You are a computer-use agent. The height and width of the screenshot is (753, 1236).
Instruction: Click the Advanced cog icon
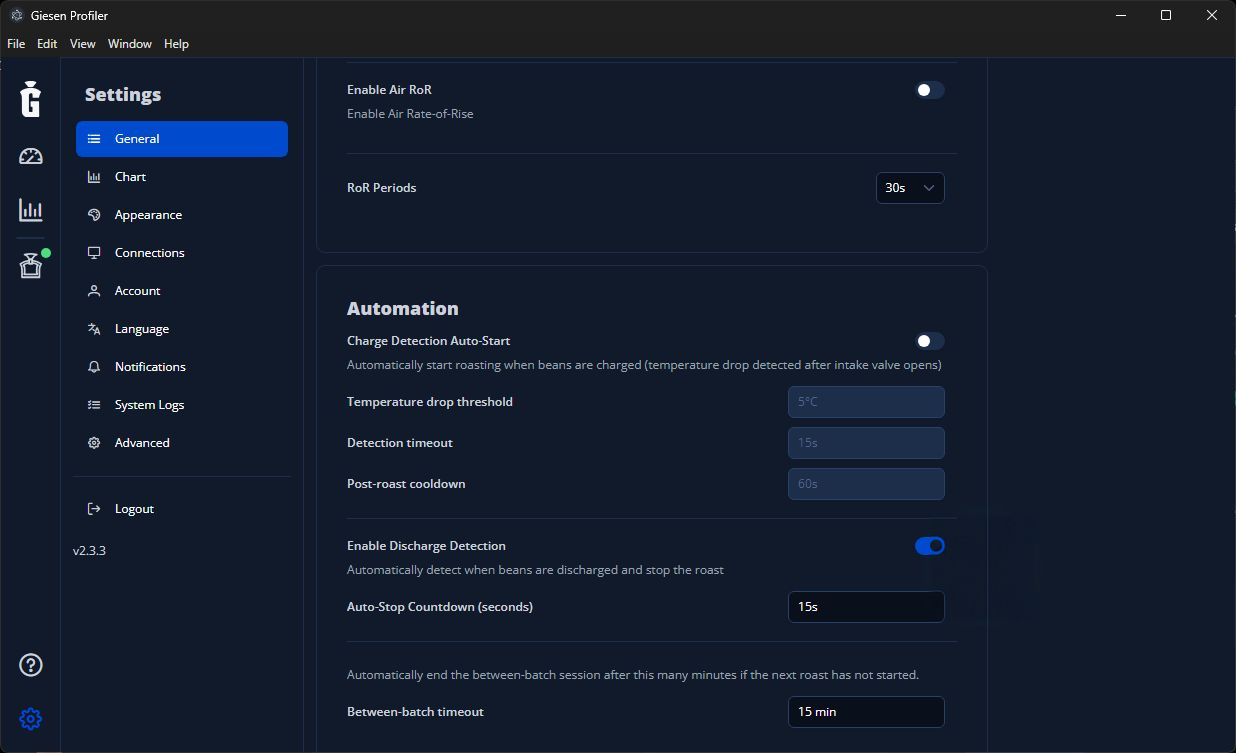pos(94,443)
